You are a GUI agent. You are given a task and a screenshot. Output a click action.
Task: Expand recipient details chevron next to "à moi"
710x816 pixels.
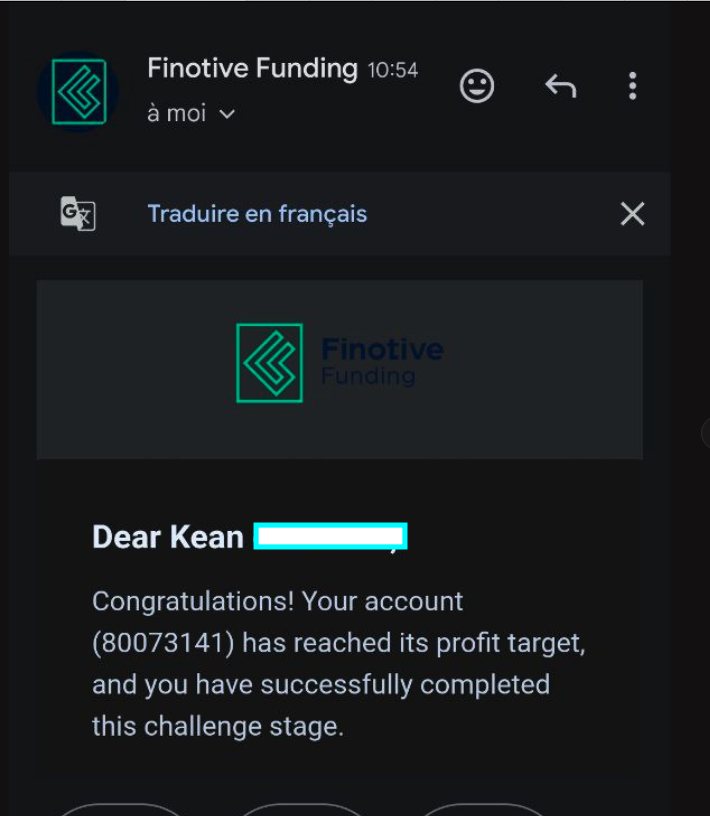pos(227,114)
